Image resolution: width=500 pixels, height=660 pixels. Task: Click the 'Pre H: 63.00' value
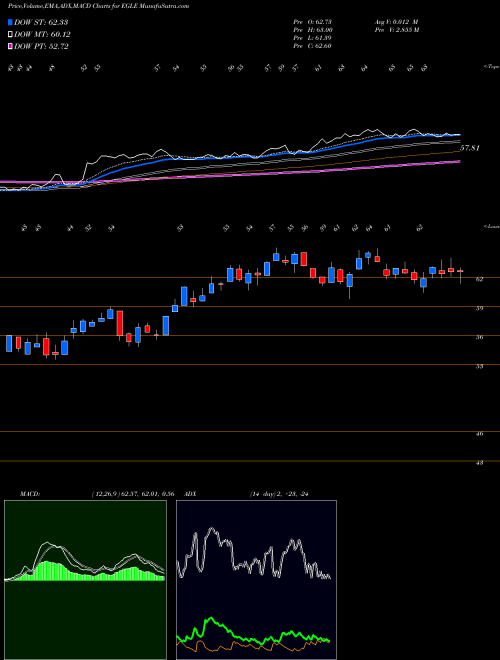[x=313, y=30]
